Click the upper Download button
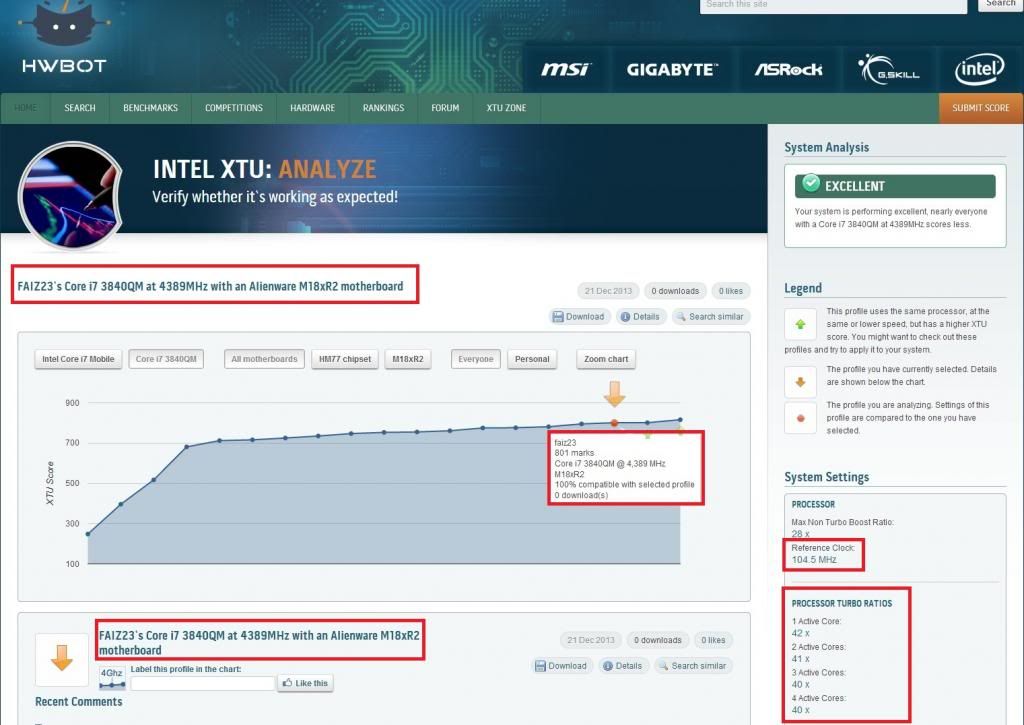Image resolution: width=1024 pixels, height=725 pixels. tap(579, 317)
